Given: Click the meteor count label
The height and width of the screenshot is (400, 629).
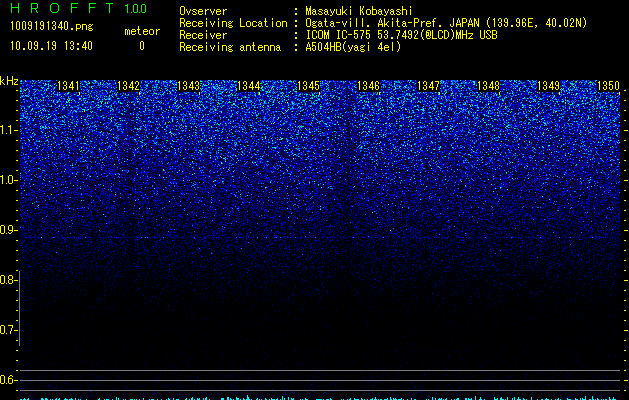Looking at the screenshot, I should pyautogui.click(x=142, y=31).
